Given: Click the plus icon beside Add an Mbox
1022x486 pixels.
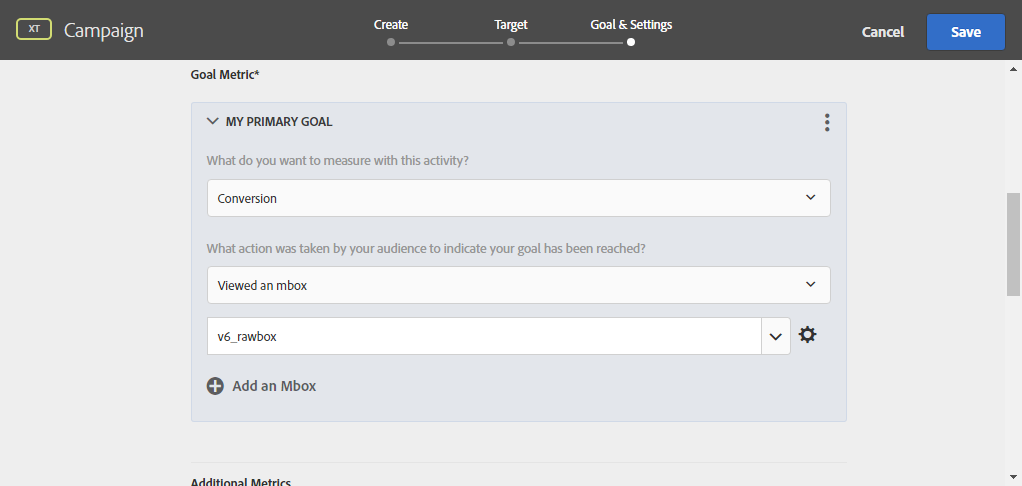Looking at the screenshot, I should tap(215, 386).
